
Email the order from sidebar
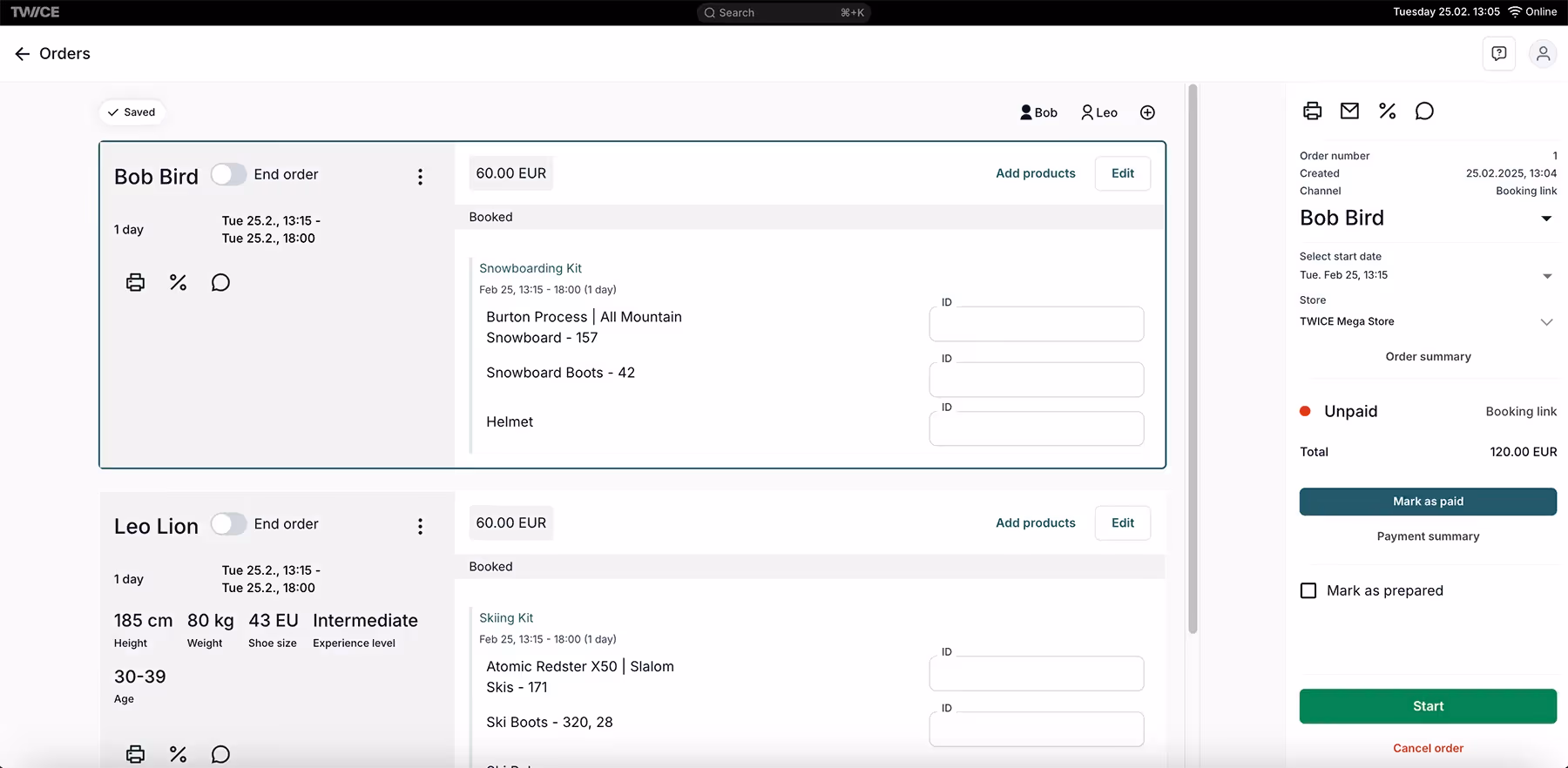[1349, 111]
